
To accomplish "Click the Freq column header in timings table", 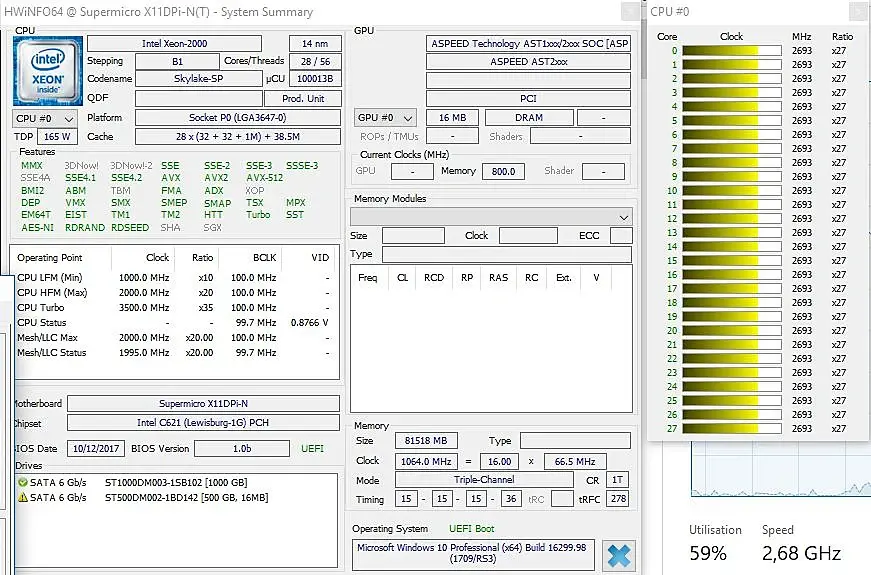I will [x=368, y=278].
